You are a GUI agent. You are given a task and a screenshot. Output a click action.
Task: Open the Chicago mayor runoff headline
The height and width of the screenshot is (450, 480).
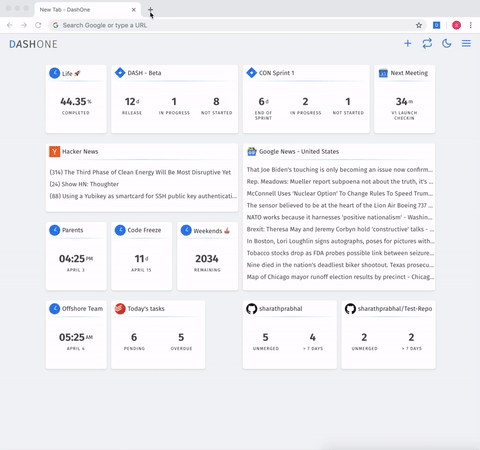click(x=340, y=277)
